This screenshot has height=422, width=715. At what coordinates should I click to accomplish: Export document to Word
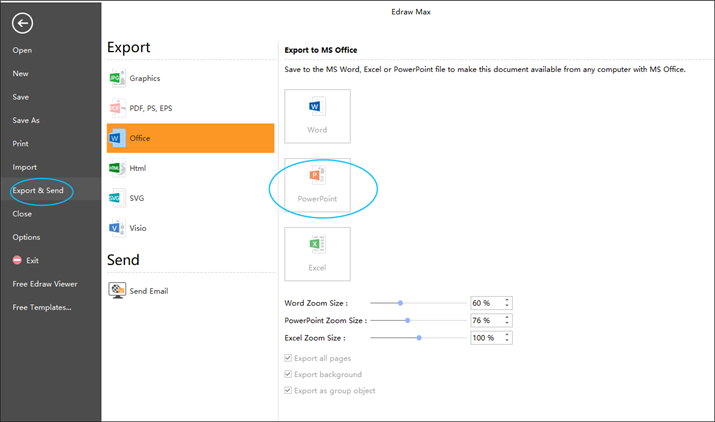317,116
